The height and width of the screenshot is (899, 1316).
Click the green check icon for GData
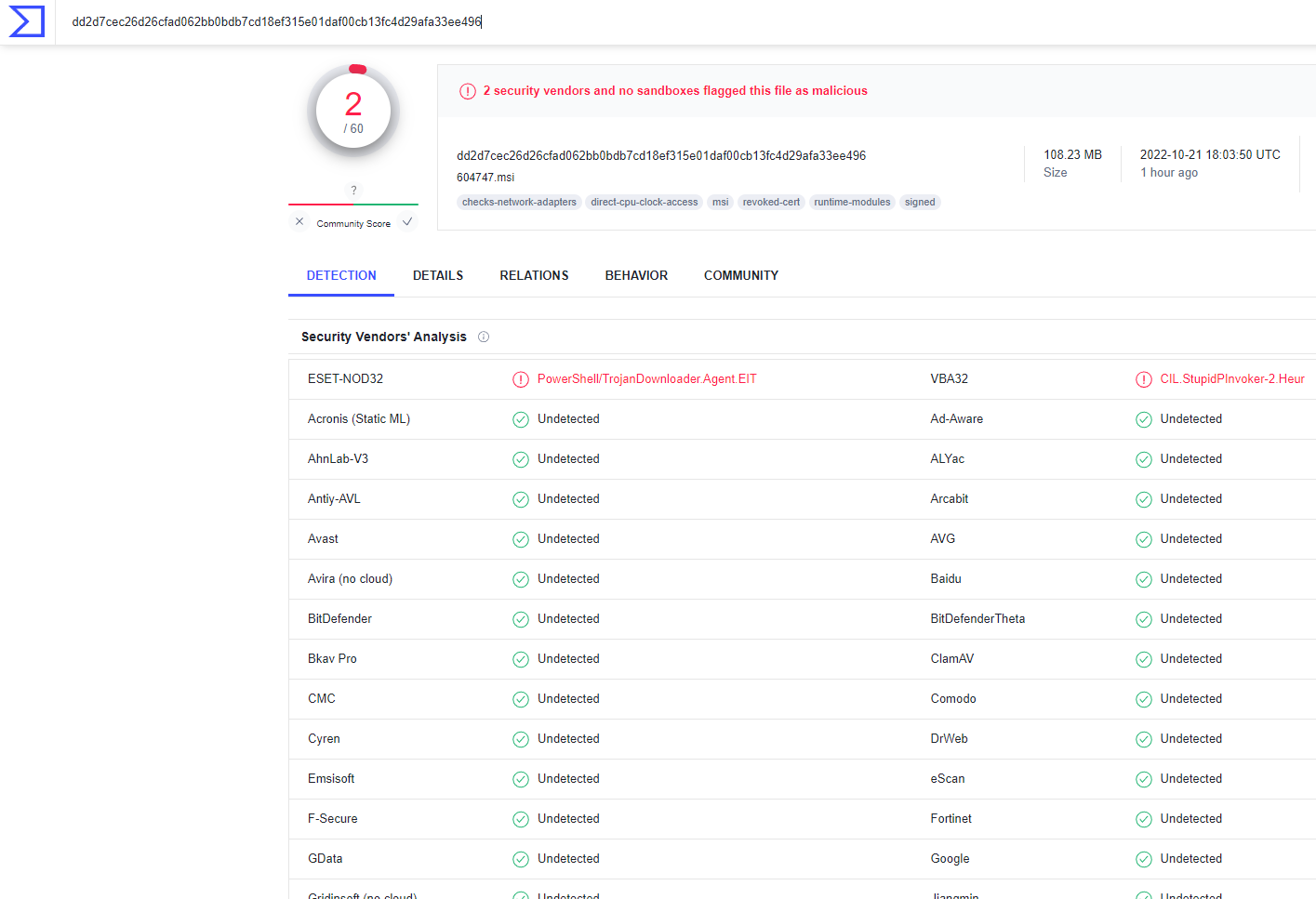521,859
